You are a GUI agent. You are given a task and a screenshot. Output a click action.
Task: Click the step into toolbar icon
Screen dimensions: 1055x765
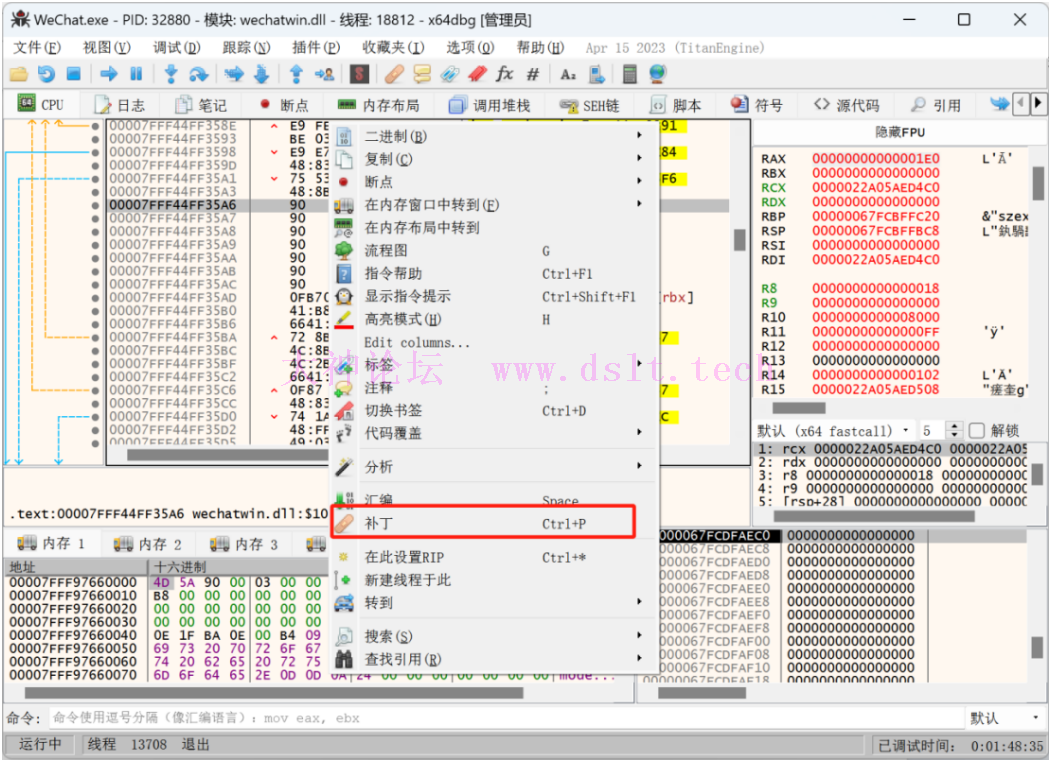click(x=171, y=74)
